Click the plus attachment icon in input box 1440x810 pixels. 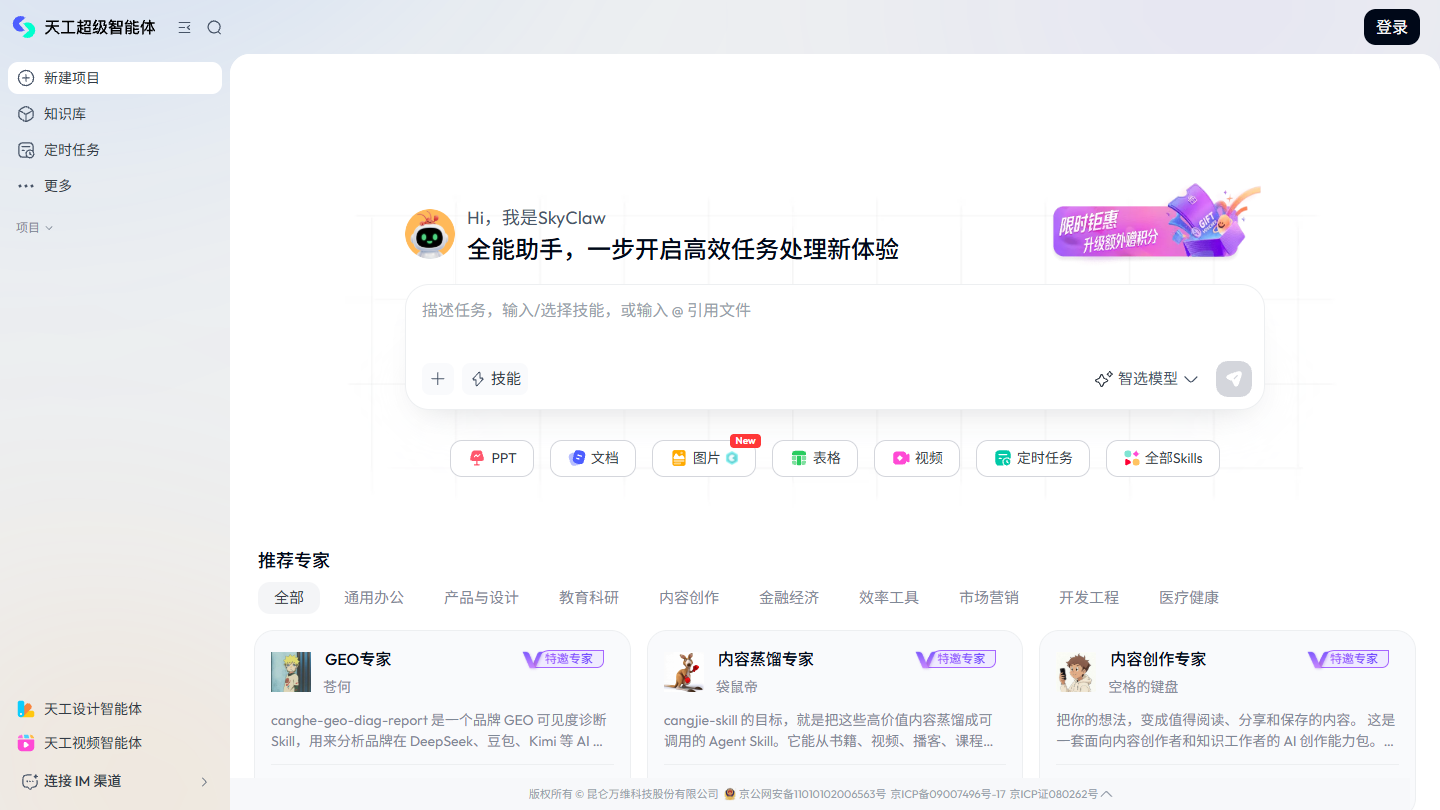coord(438,379)
